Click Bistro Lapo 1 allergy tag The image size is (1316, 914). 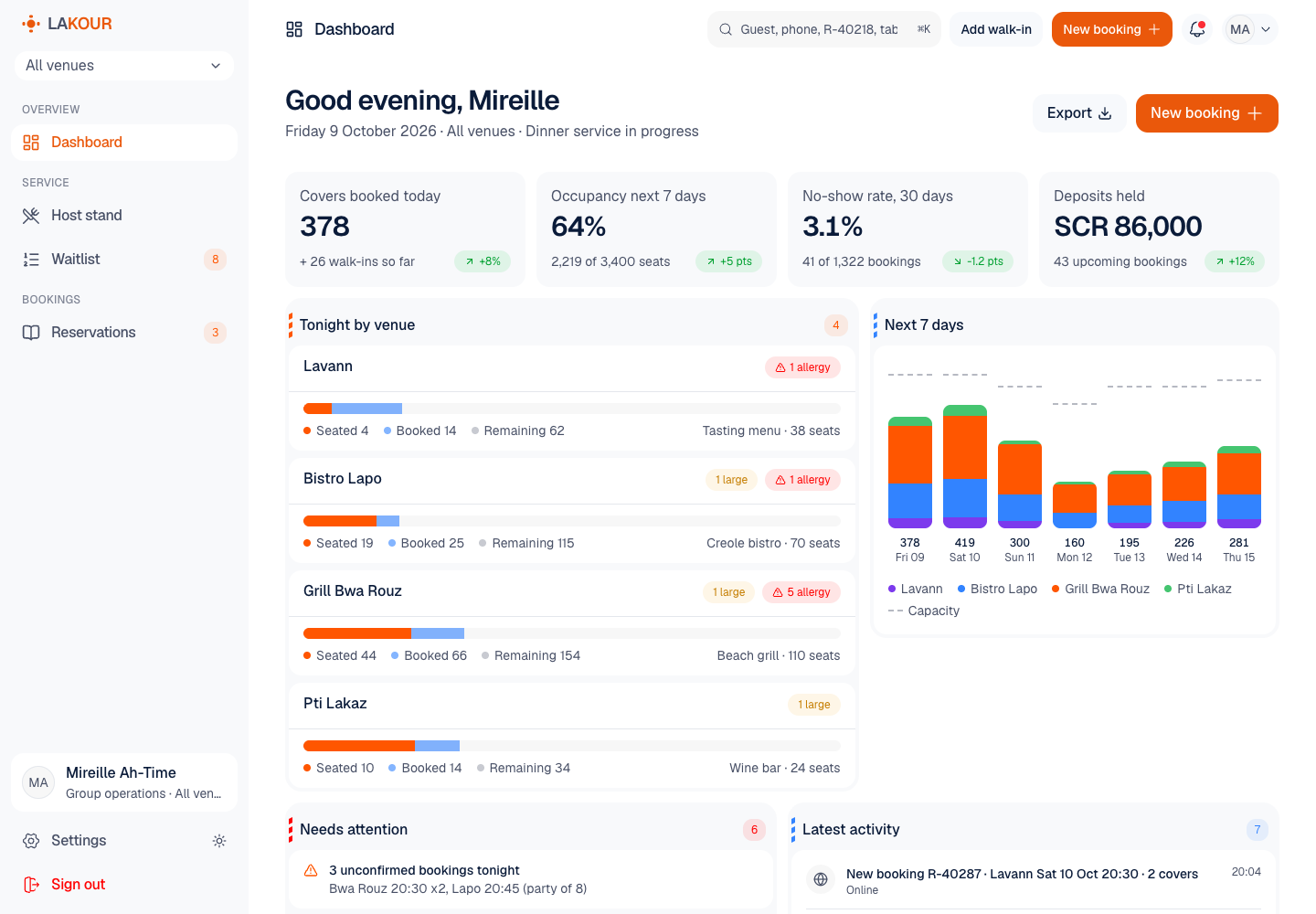pyautogui.click(x=802, y=480)
